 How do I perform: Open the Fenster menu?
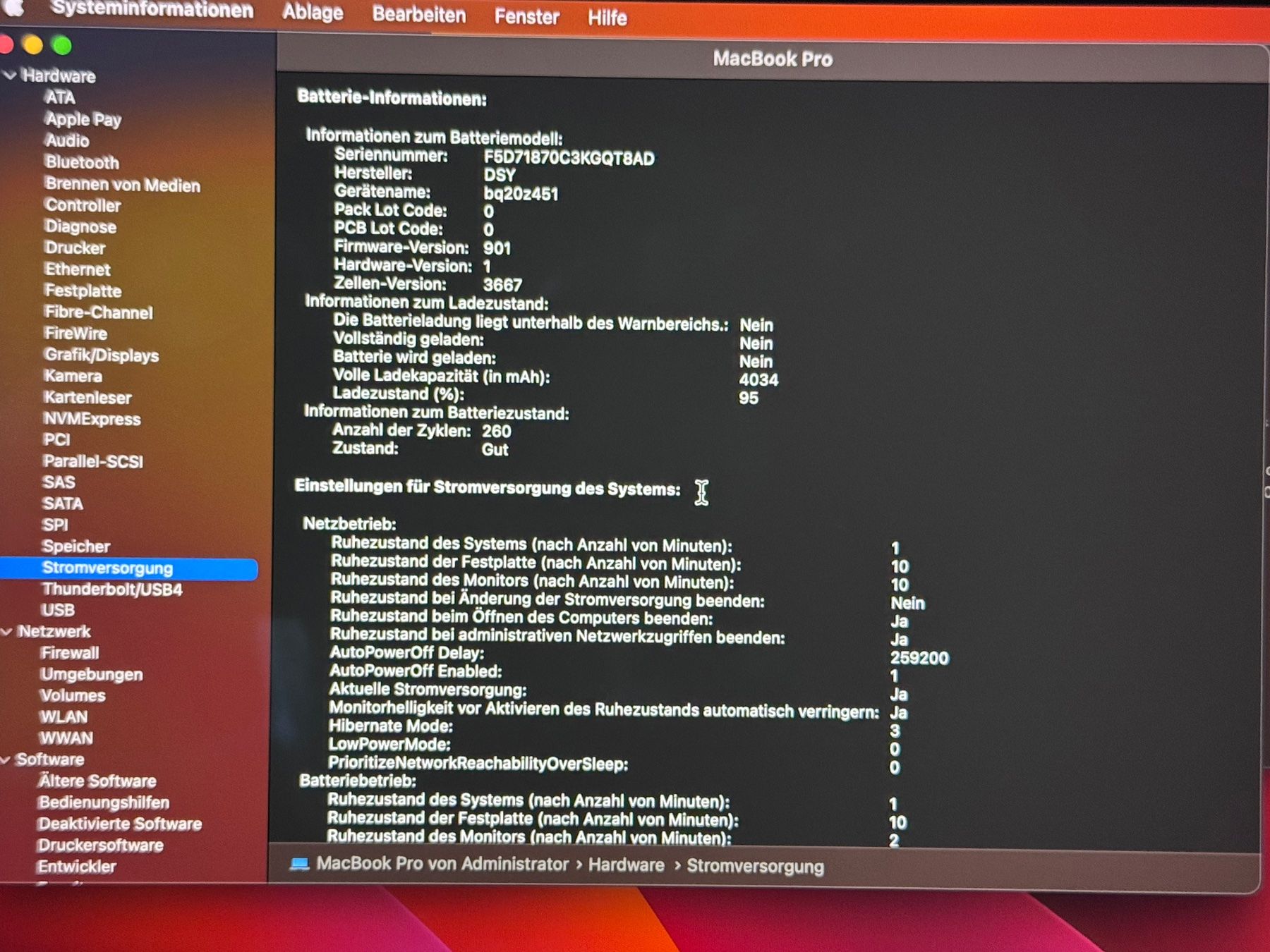(526, 16)
